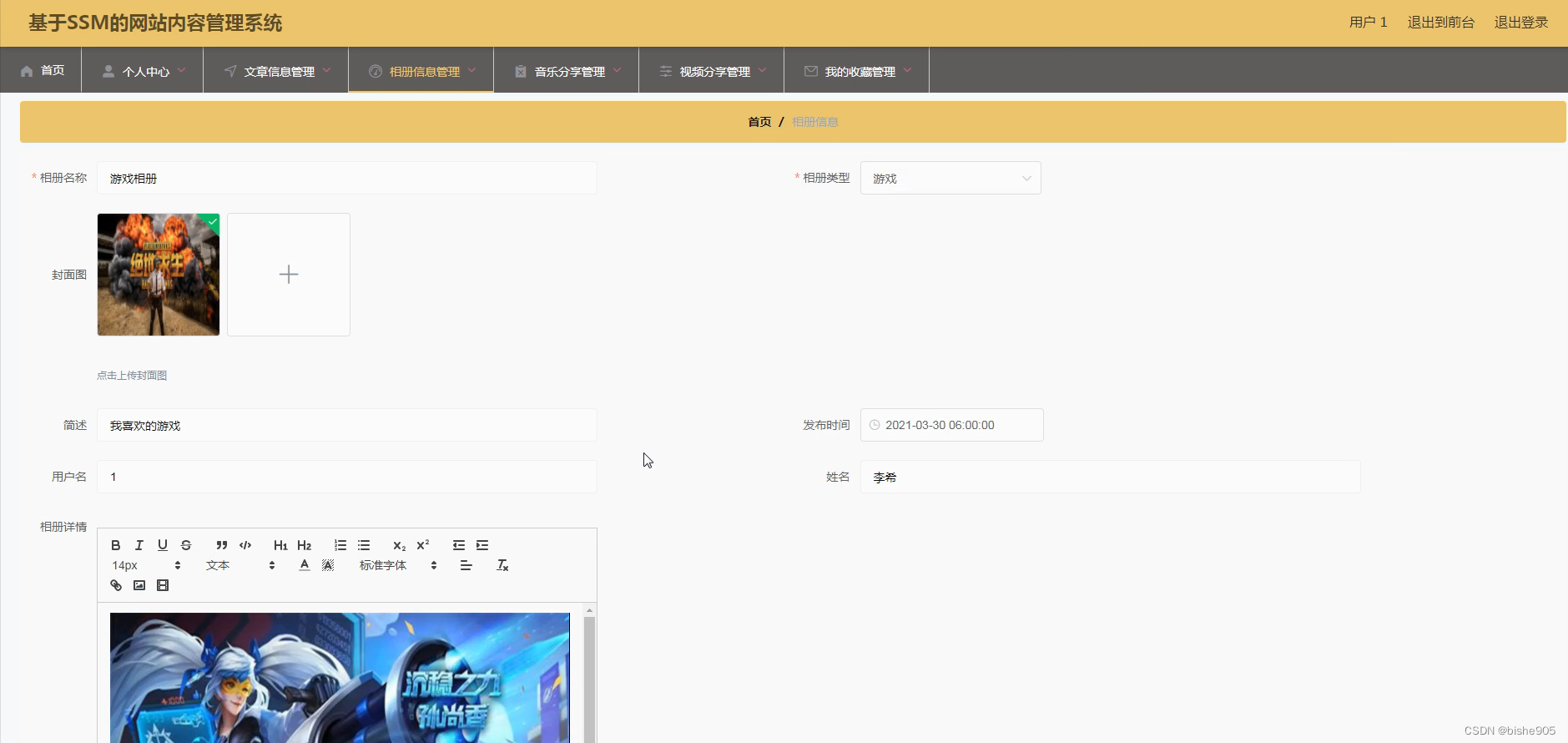Click the 点击上传封面图 hint text
Screen dimensions: 1568x743
[132, 376]
